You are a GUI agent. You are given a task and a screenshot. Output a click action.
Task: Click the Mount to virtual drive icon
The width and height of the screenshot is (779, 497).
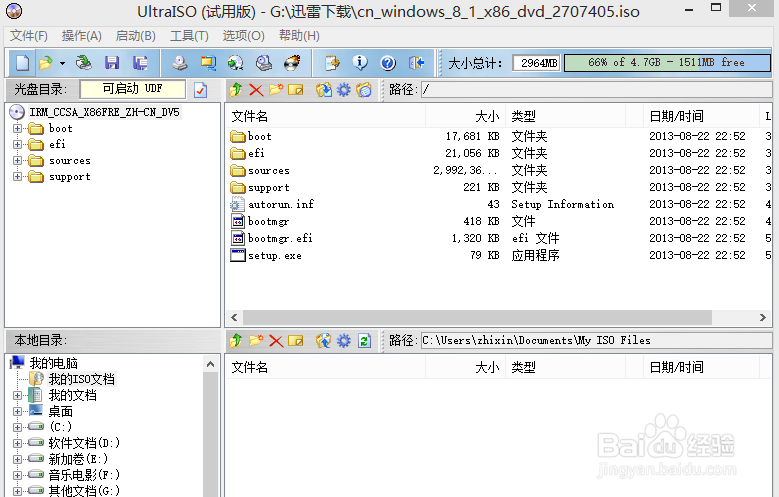coord(264,63)
